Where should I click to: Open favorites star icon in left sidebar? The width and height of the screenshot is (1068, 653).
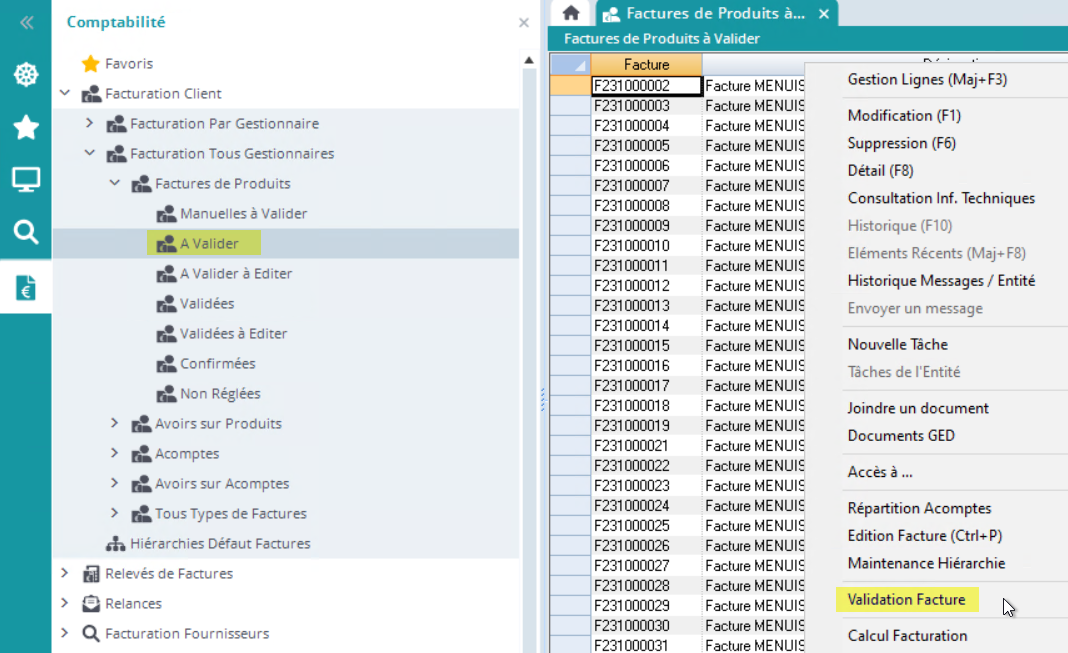pos(25,127)
